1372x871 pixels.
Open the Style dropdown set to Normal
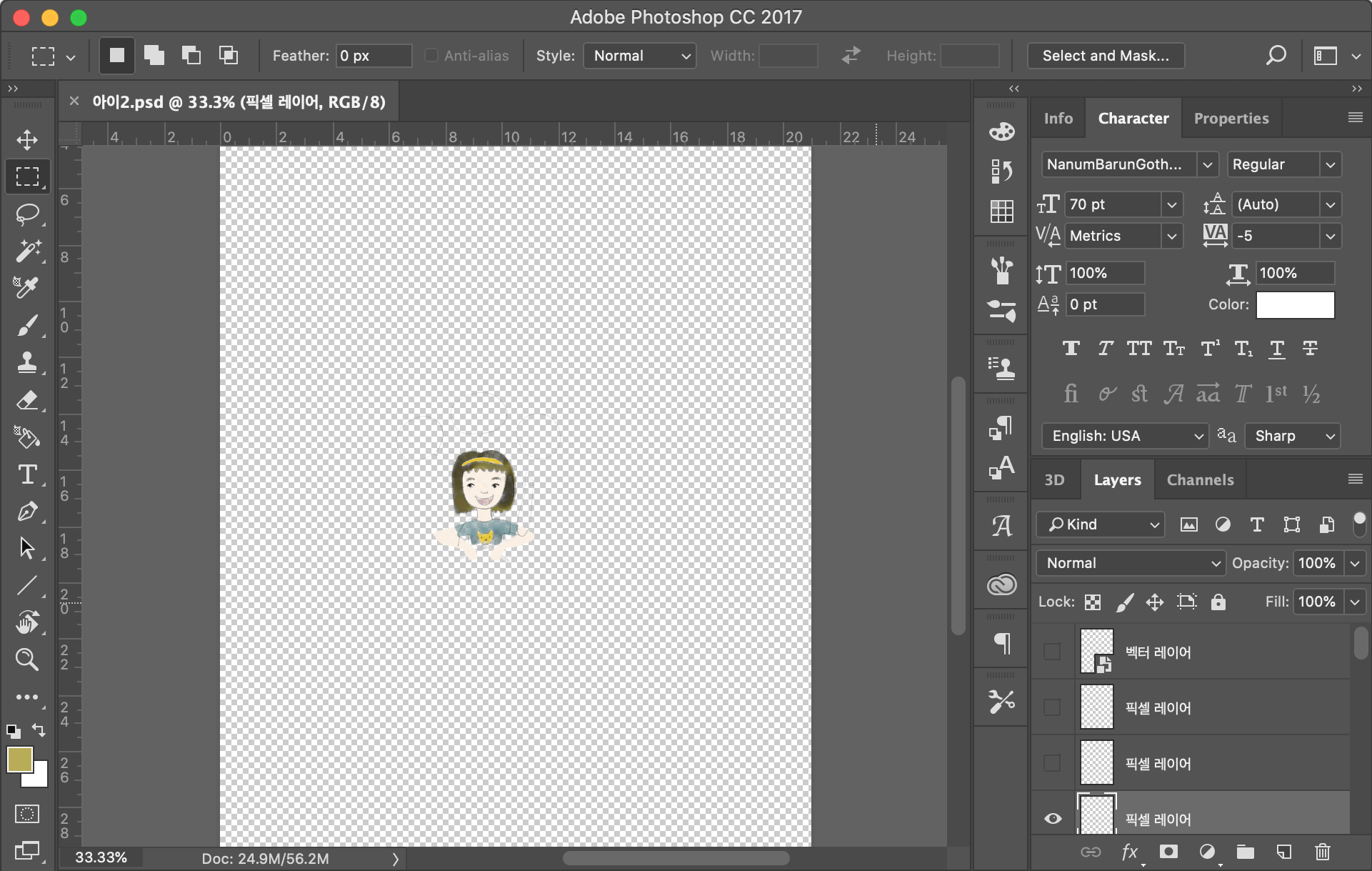640,56
